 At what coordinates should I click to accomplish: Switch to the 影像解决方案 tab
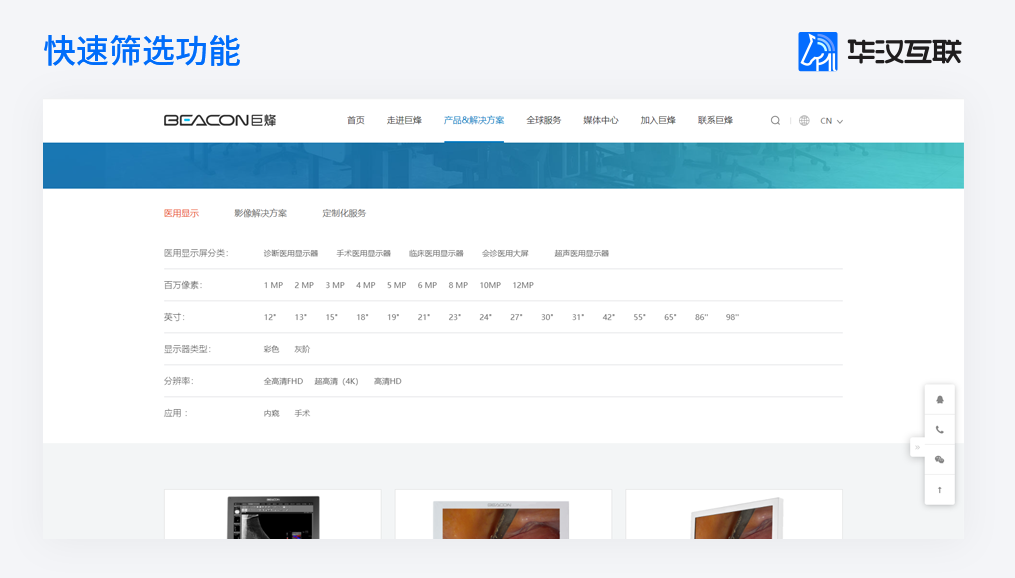coord(260,213)
